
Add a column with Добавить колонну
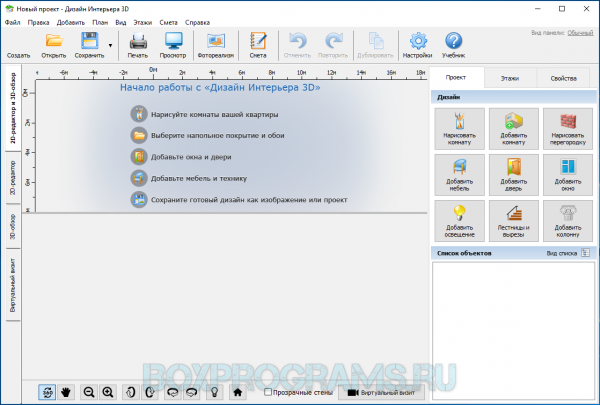click(x=568, y=221)
